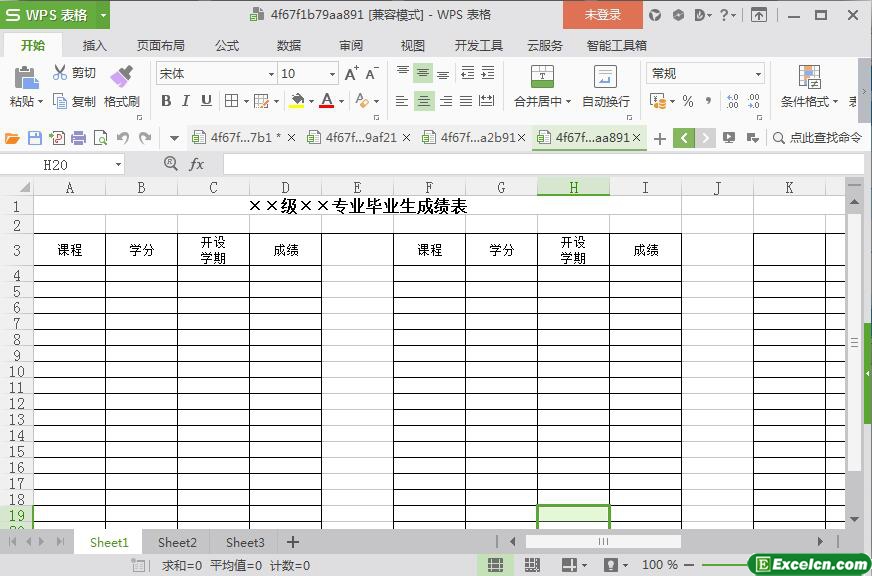Expand the fill color dropdown arrow
Viewport: 872px width, 576px height.
pyautogui.click(x=311, y=101)
